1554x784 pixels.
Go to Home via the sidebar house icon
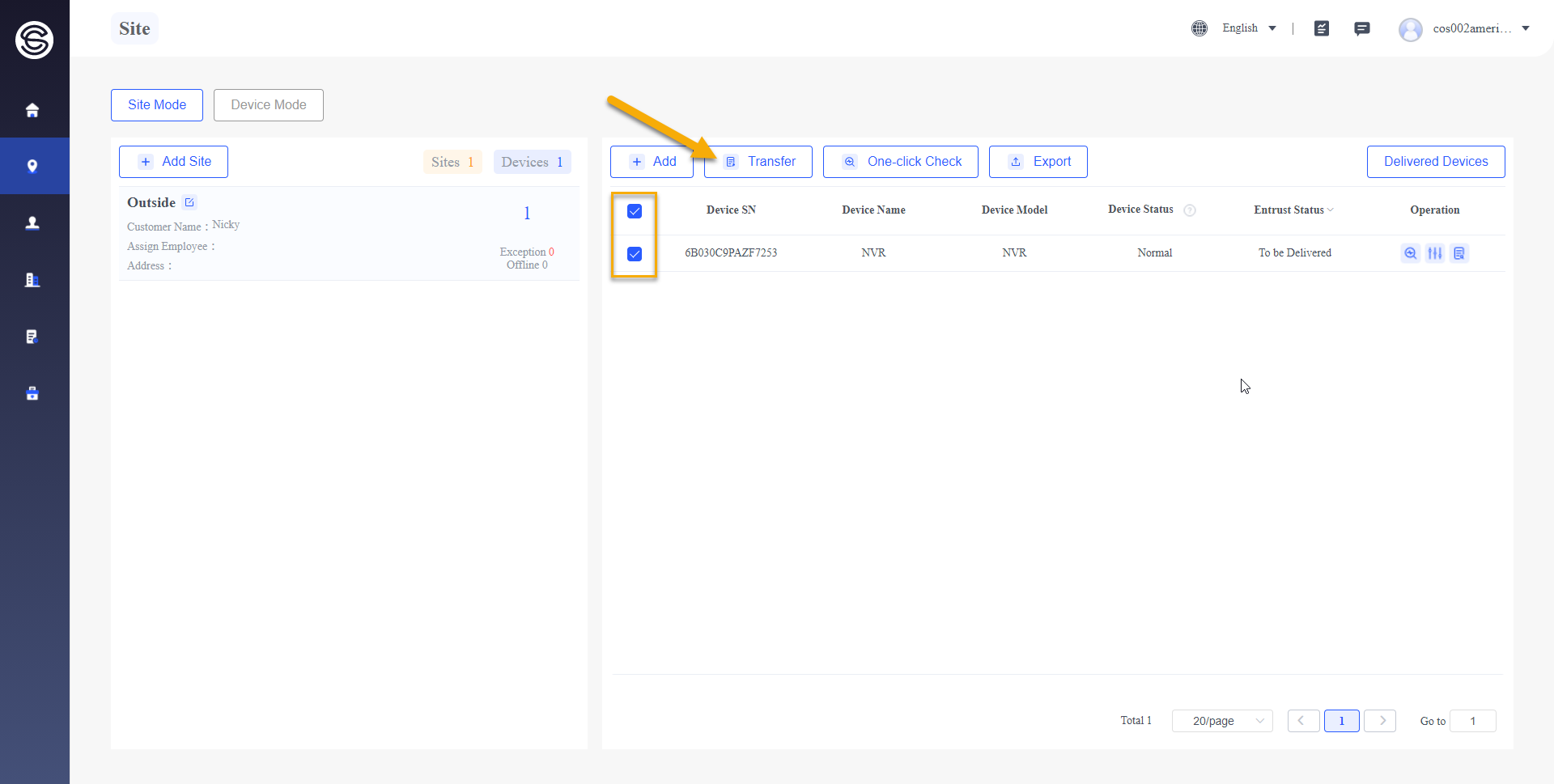click(x=32, y=110)
